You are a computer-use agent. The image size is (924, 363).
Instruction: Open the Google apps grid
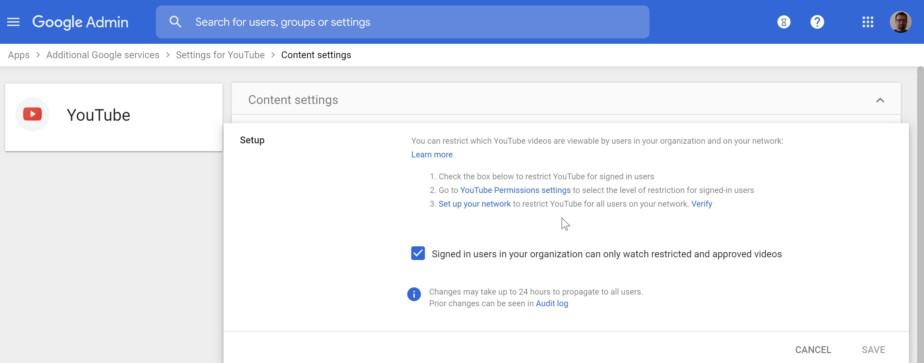coord(867,22)
